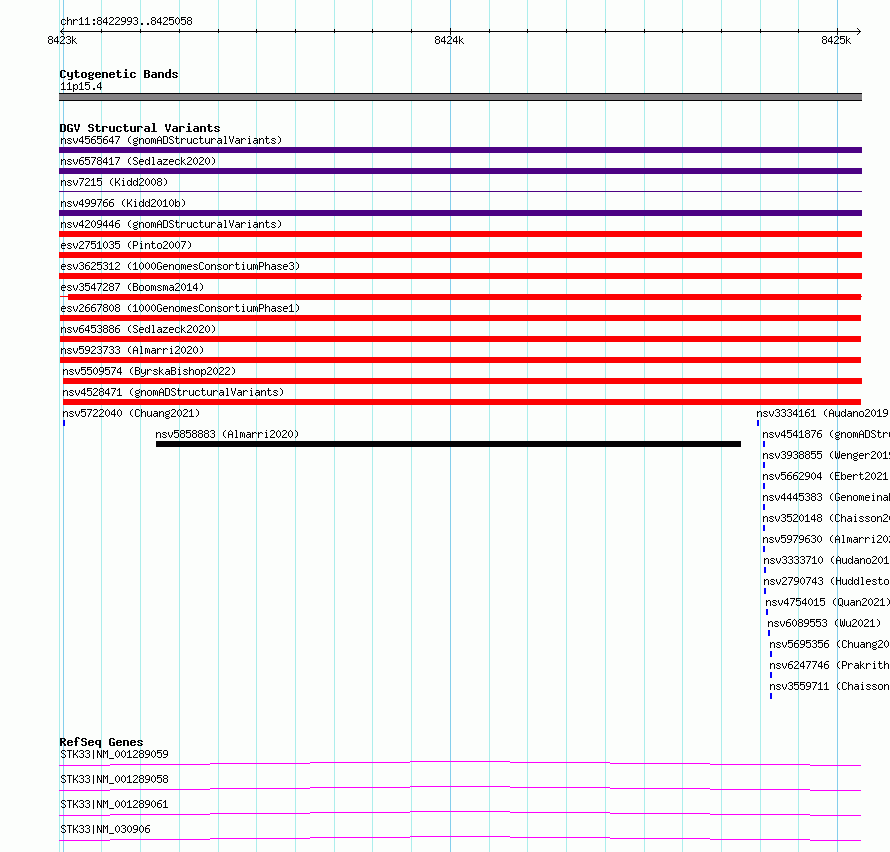Select nsv5695356 Chuang label

coord(829,644)
